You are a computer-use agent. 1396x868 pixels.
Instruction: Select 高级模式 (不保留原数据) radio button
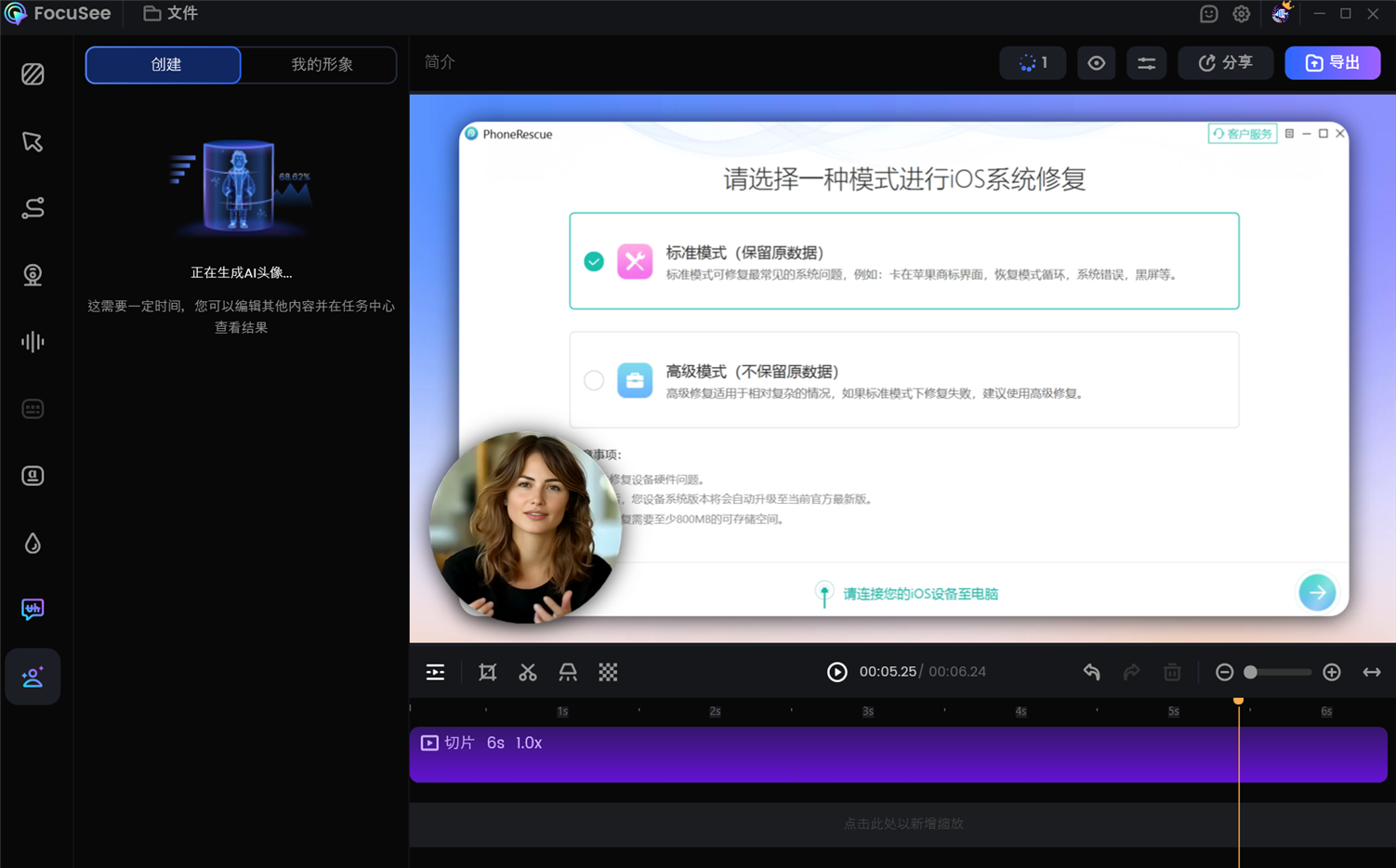594,380
